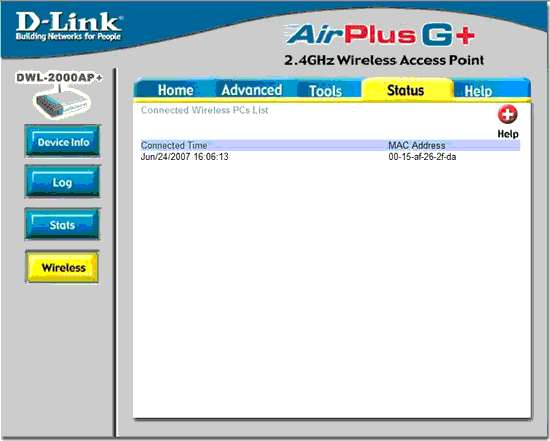
Task: View the Stats page
Action: coord(63,224)
